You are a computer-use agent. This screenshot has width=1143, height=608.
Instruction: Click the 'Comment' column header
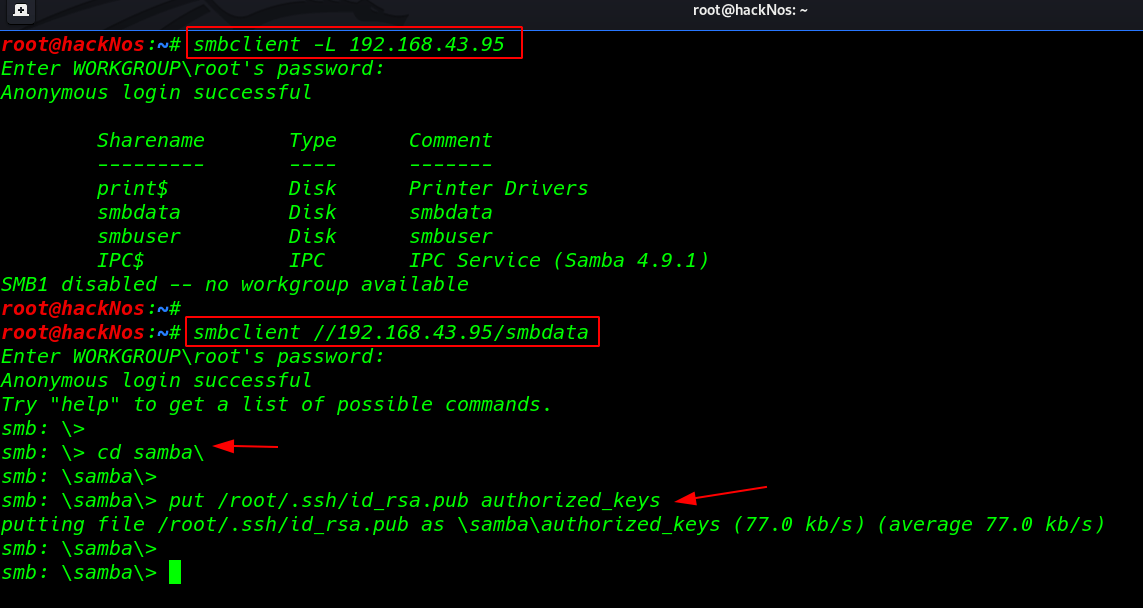[450, 140]
